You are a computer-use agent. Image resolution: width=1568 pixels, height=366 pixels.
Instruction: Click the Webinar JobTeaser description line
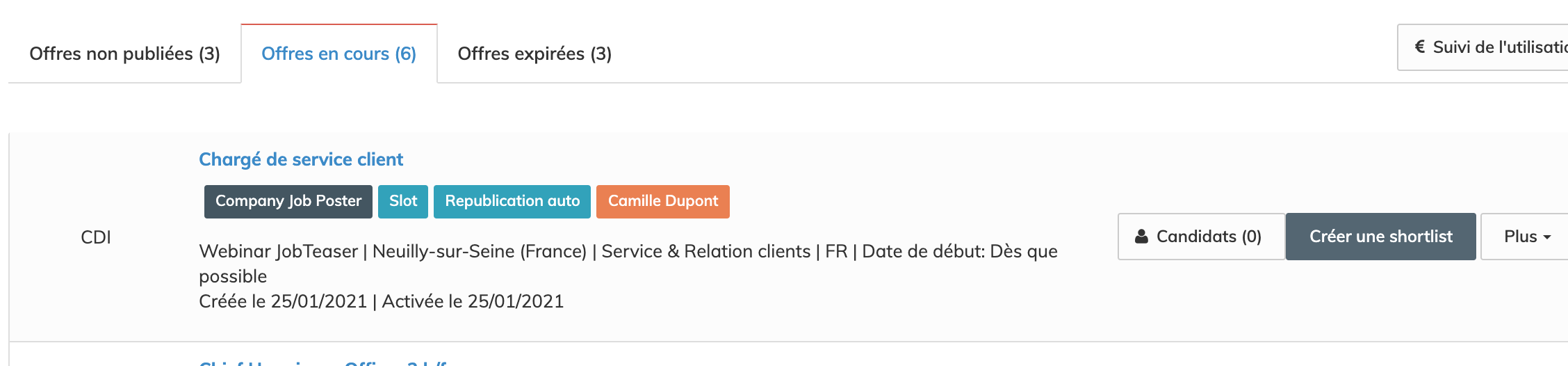tap(628, 251)
